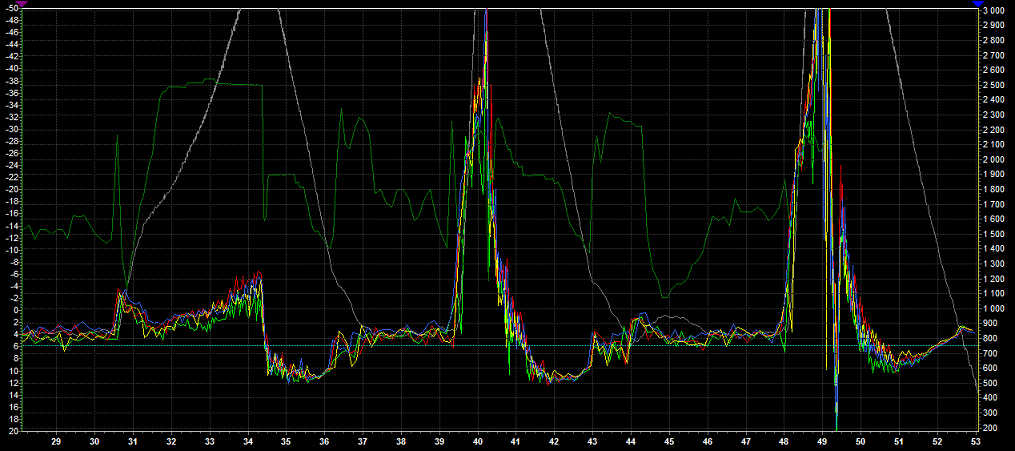Click the '53' label on the time axis
The image size is (1015, 451).
pos(975,441)
